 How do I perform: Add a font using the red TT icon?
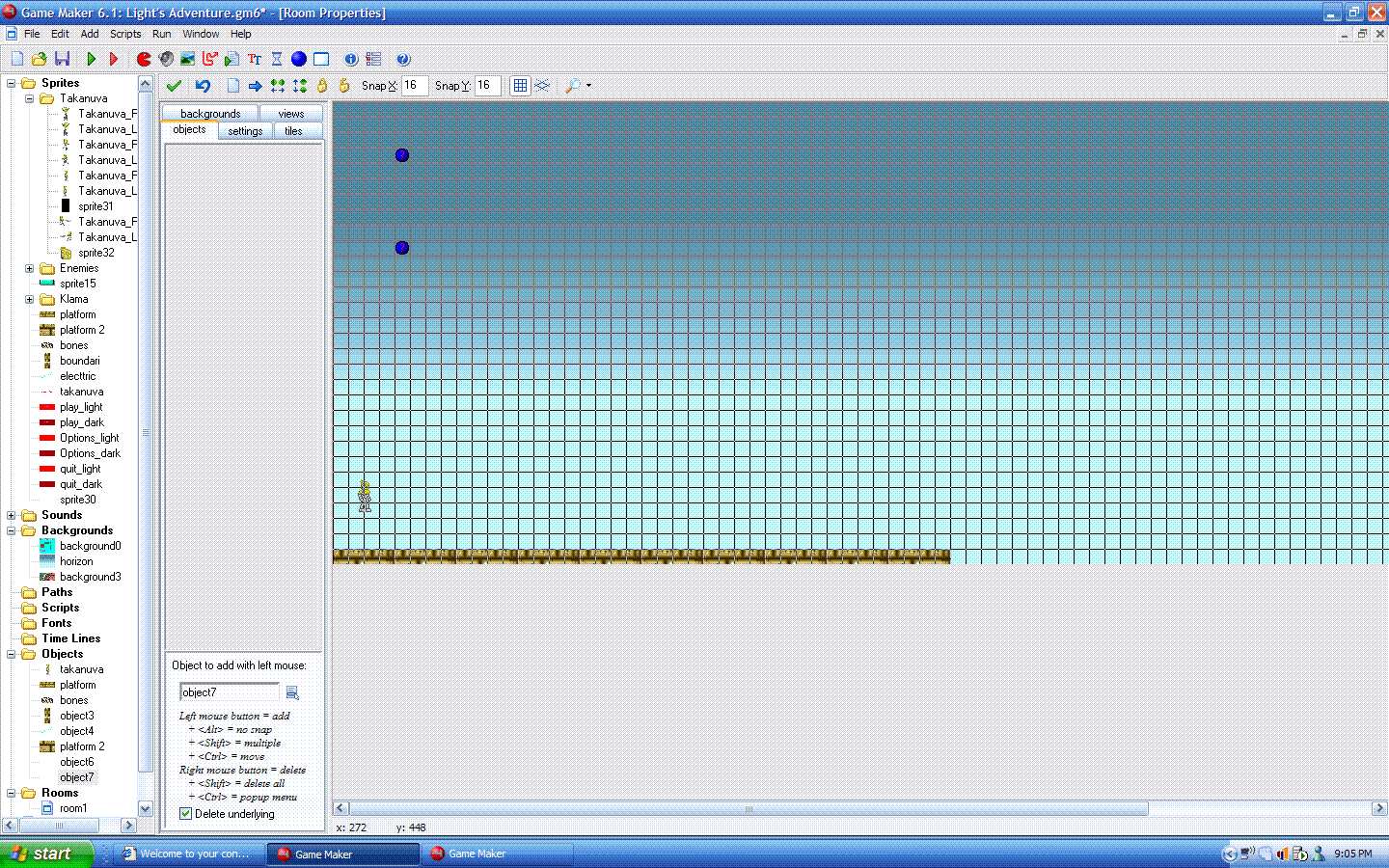(255, 59)
